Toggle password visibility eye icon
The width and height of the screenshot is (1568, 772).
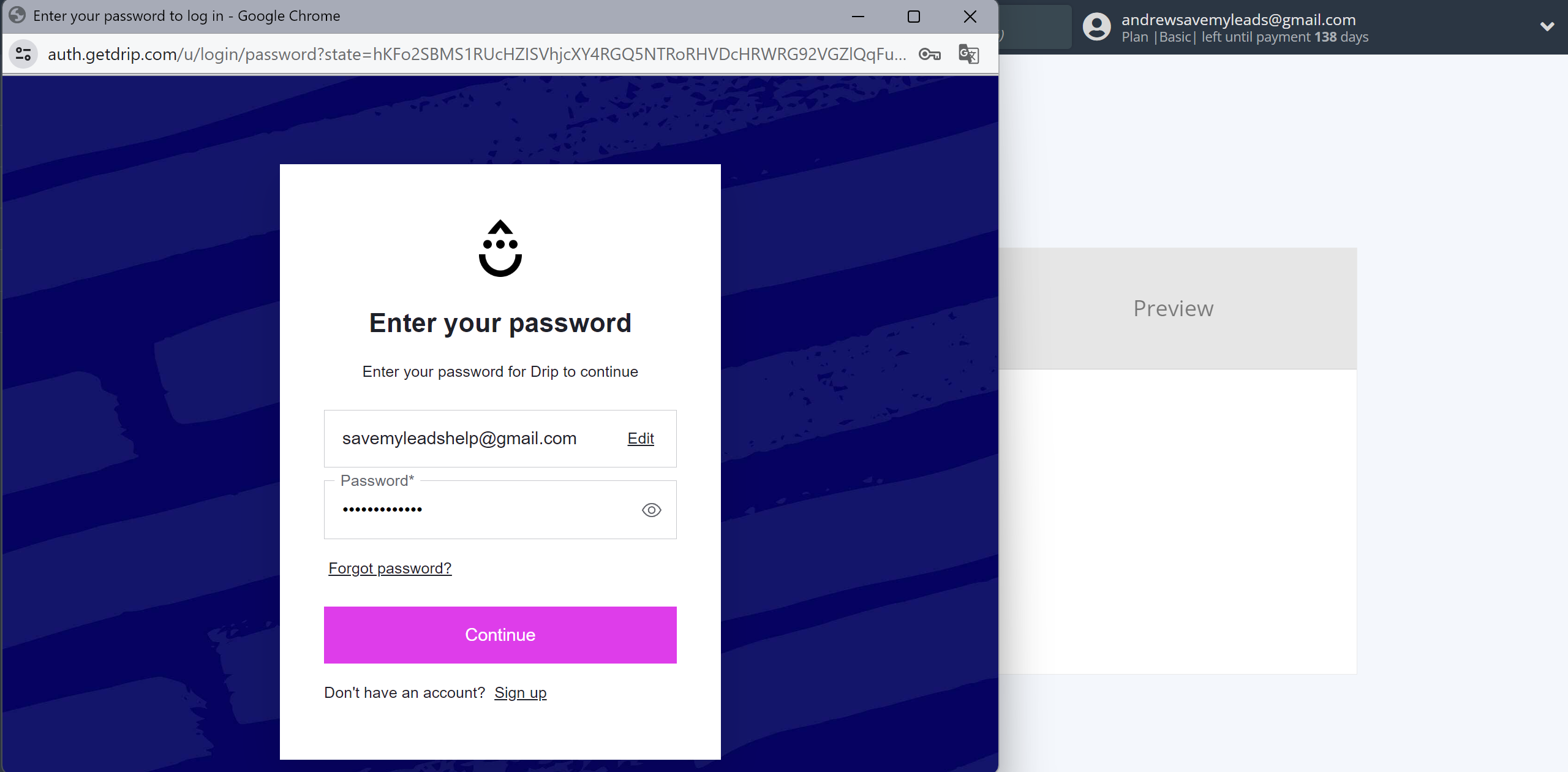click(x=651, y=510)
